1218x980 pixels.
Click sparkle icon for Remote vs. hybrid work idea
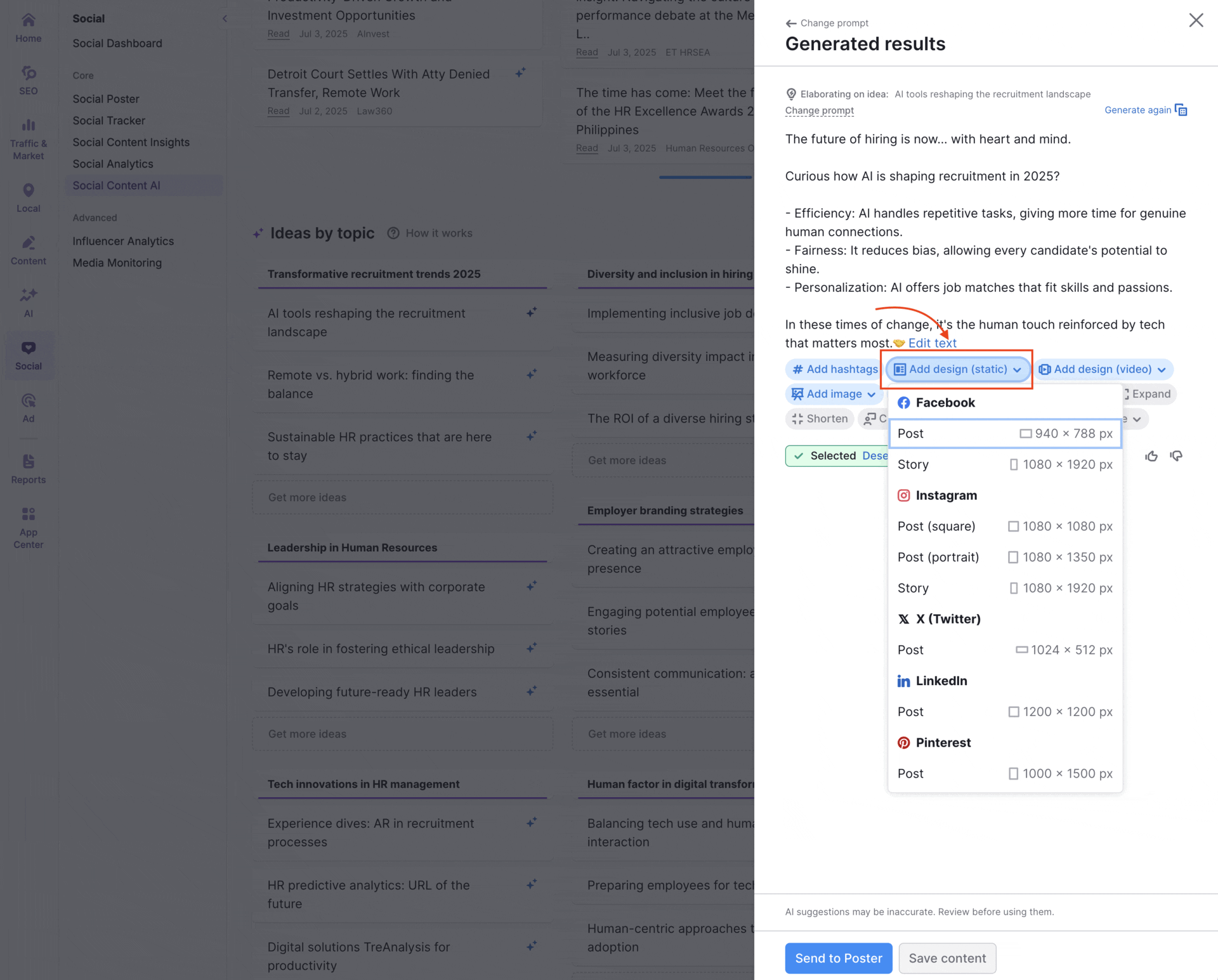click(x=532, y=374)
